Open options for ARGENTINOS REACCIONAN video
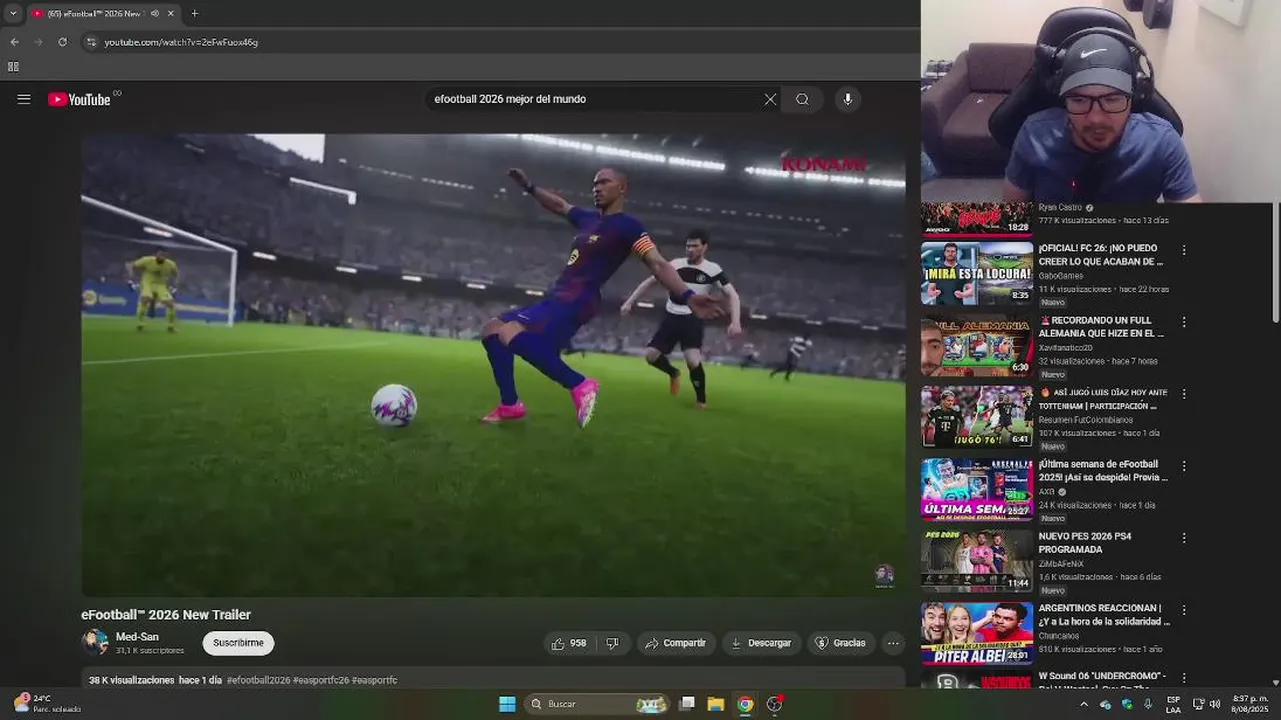This screenshot has height=720, width=1281. point(1184,610)
